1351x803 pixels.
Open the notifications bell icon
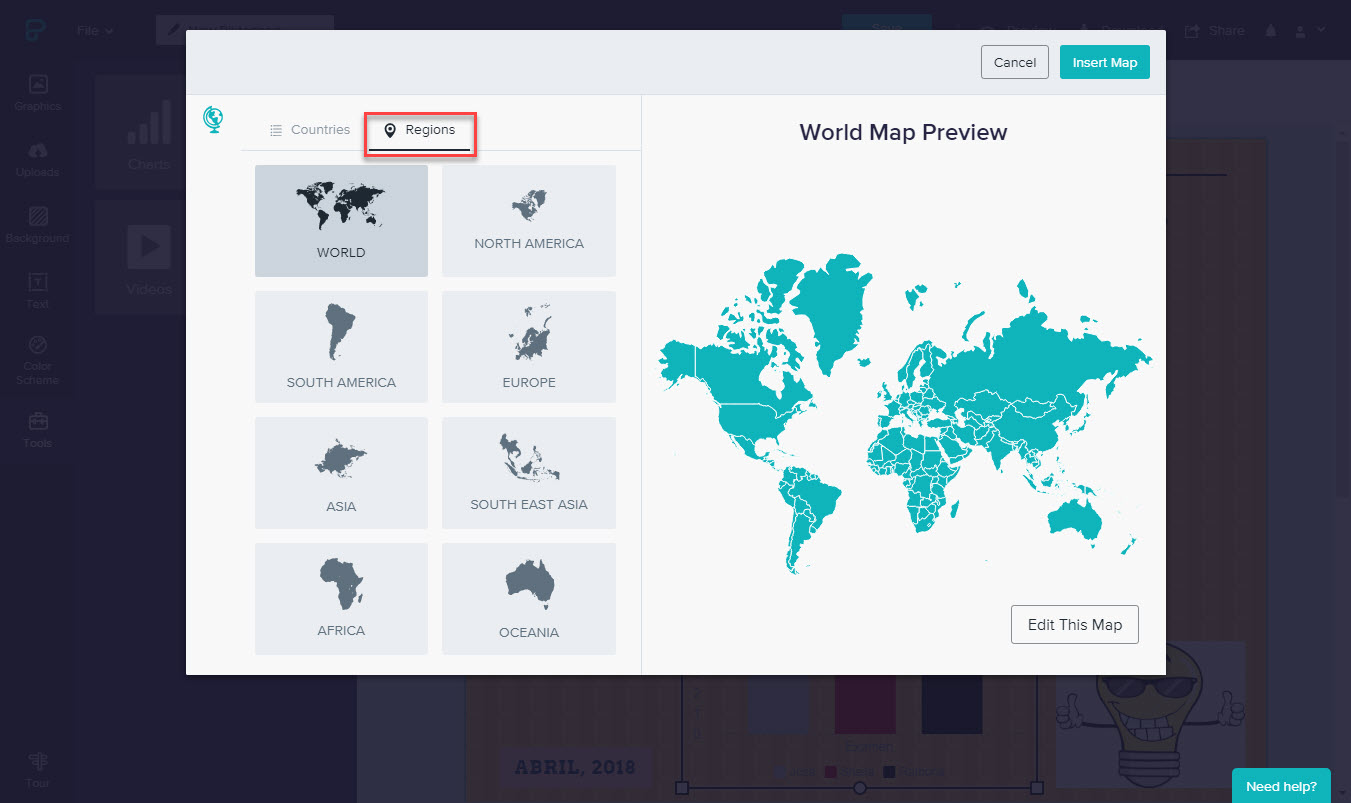pos(1271,31)
